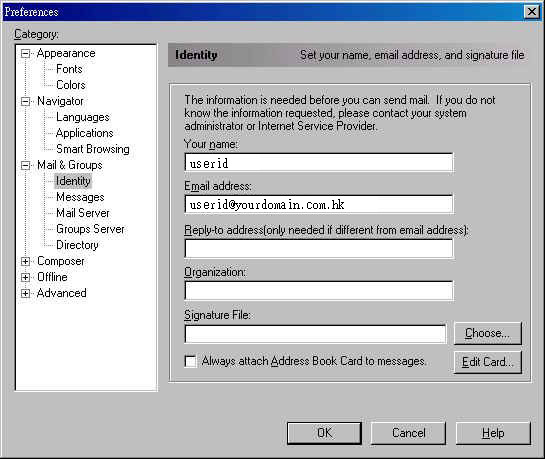Expand the Advanced category

[x=25, y=293]
